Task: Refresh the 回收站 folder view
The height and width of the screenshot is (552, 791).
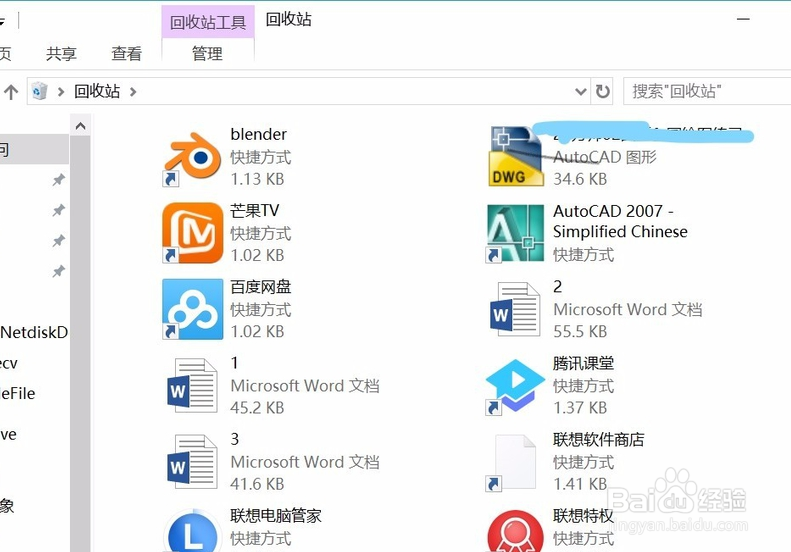Action: click(x=602, y=91)
